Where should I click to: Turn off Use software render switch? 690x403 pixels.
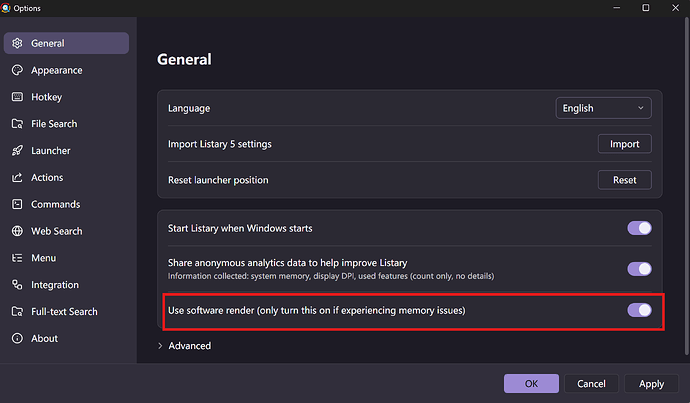point(639,310)
